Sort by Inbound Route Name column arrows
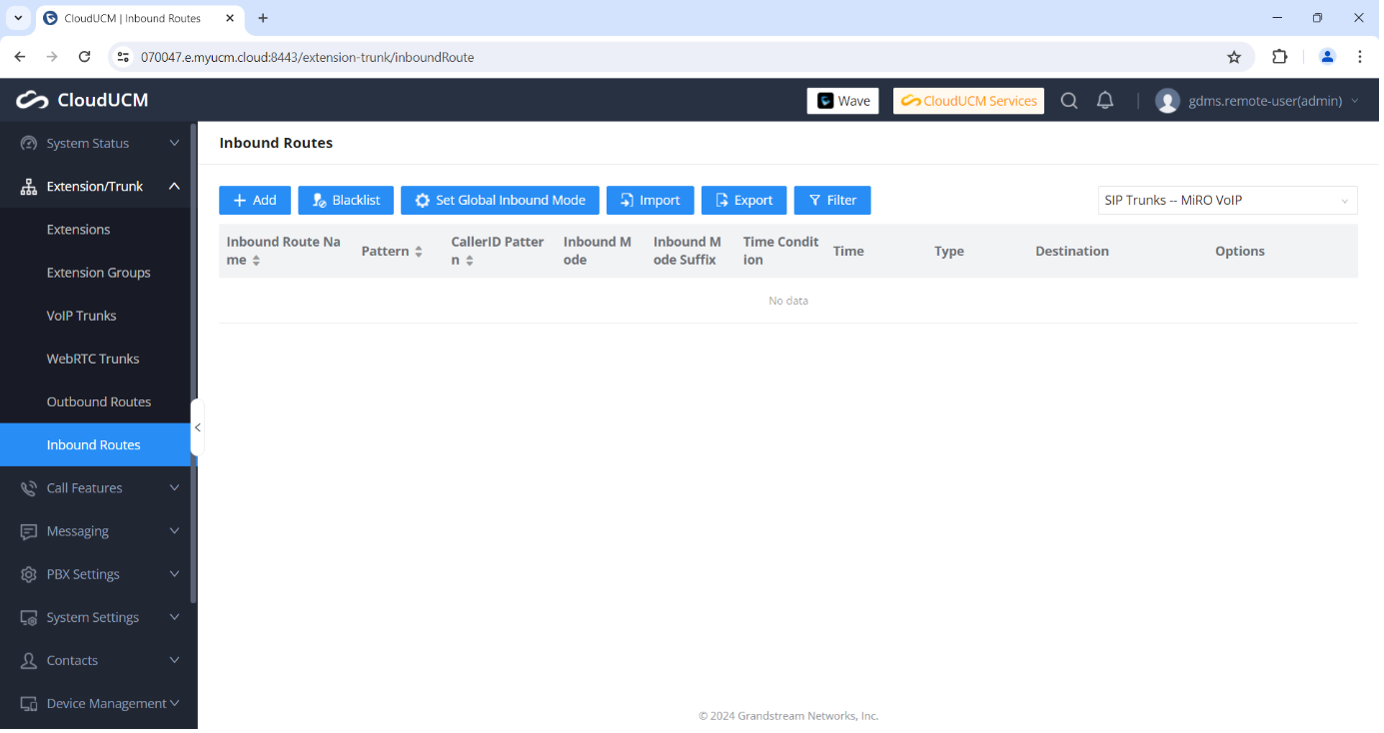The height and width of the screenshot is (733, 1384). [x=256, y=260]
